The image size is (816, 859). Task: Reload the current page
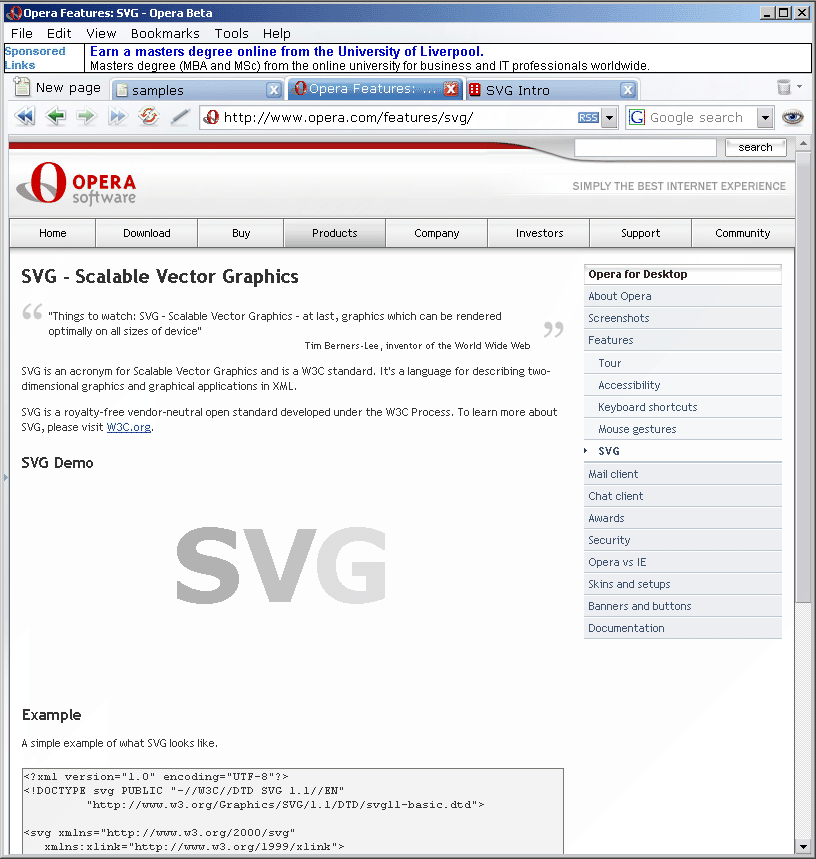point(148,116)
